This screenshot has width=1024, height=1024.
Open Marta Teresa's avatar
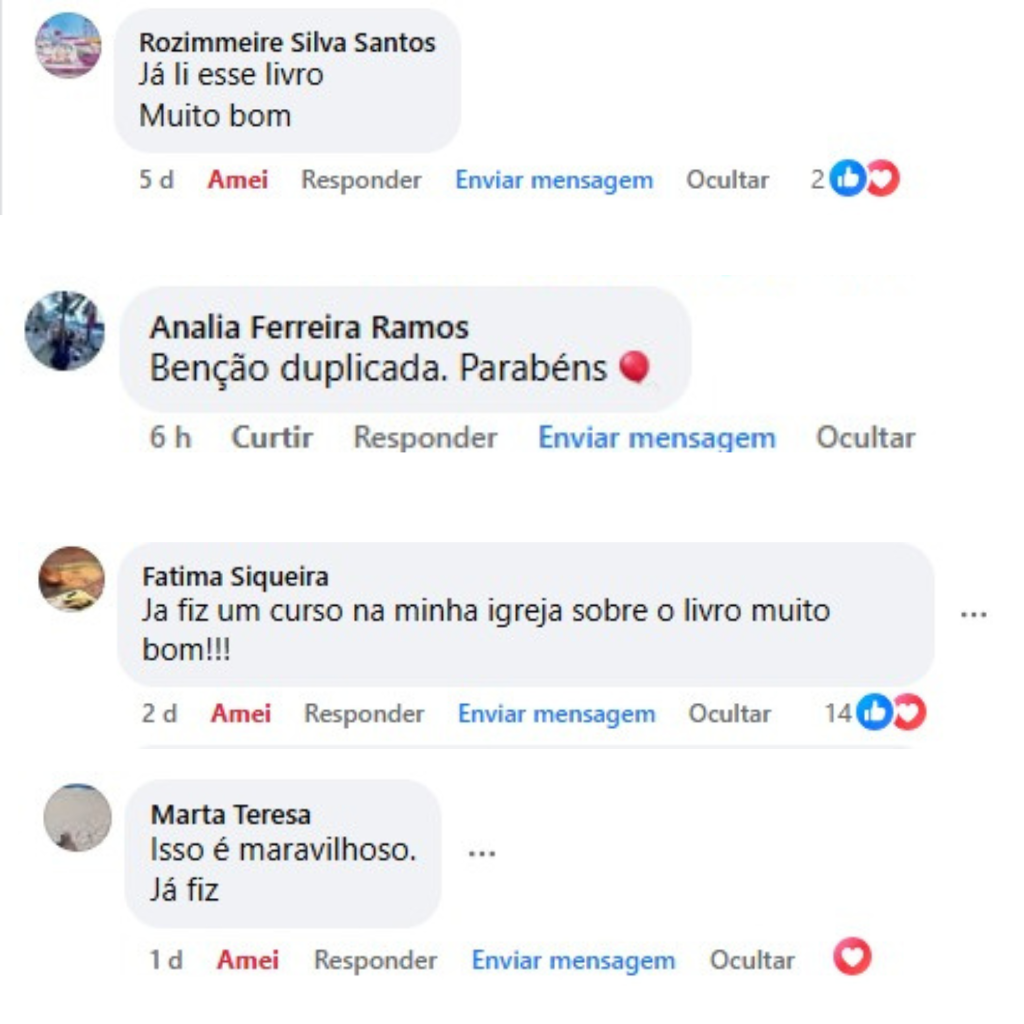[x=78, y=818]
